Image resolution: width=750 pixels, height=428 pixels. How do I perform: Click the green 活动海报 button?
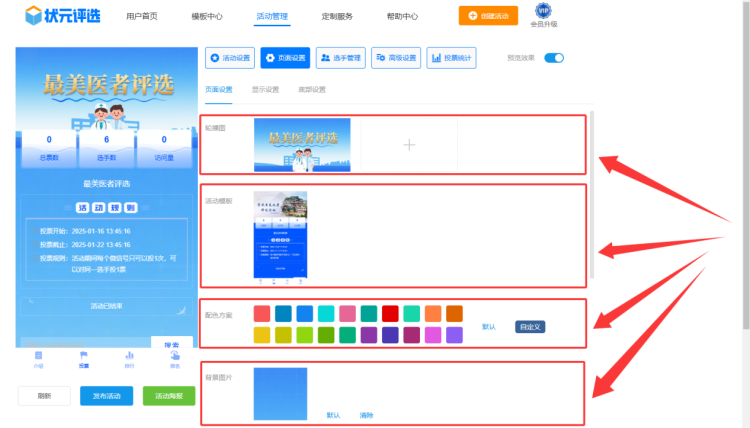[x=169, y=396]
